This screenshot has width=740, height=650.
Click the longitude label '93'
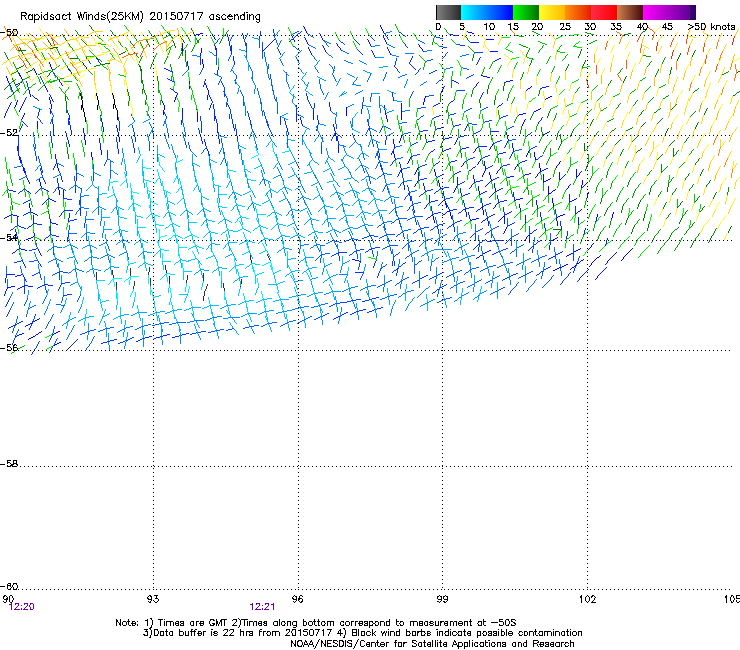[x=153, y=599]
